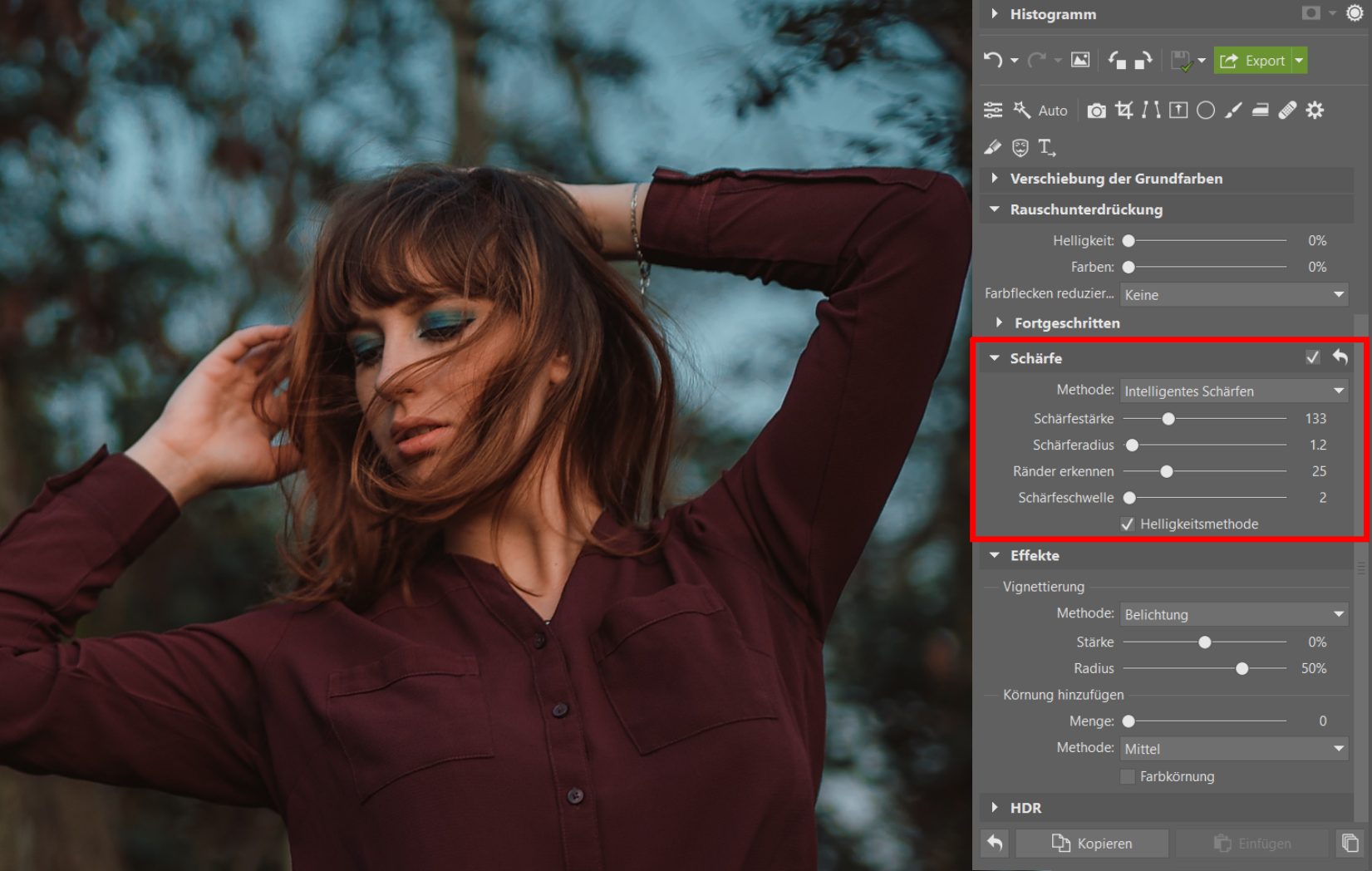This screenshot has width=1372, height=871.
Task: Click the undo arrow icon
Action: 993,61
